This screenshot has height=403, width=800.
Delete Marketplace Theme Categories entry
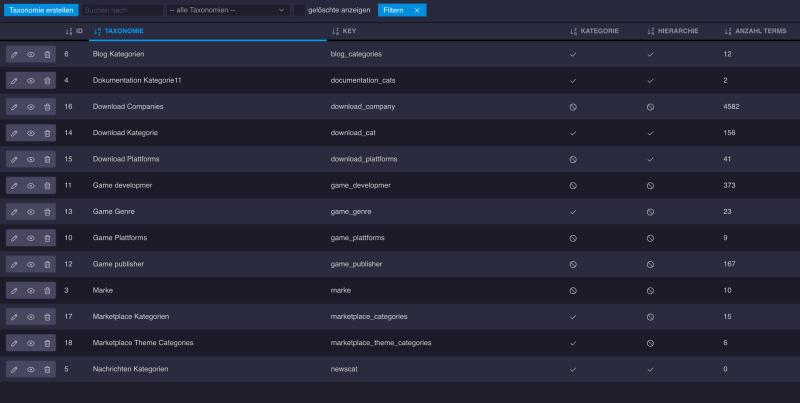[x=47, y=344]
